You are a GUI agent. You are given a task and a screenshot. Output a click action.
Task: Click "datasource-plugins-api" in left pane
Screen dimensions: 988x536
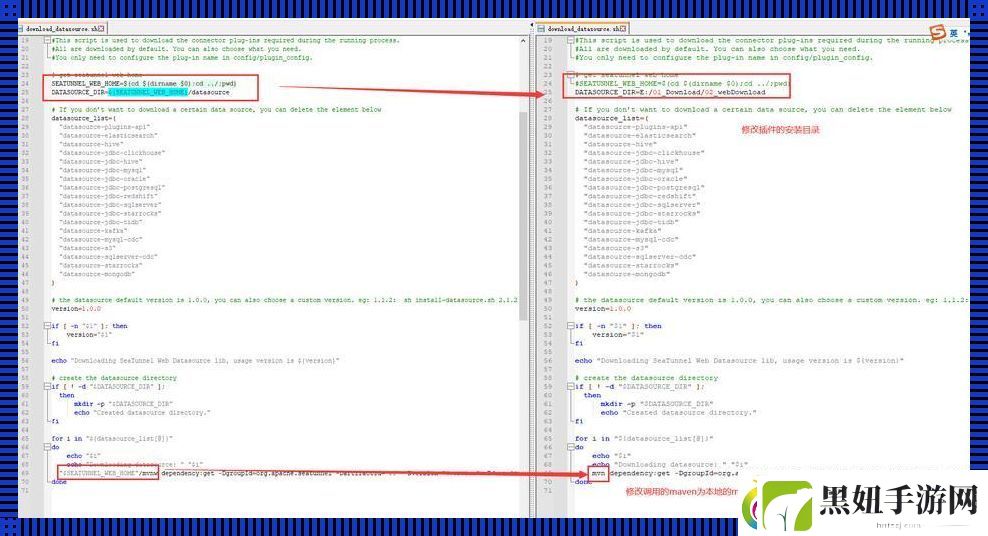pos(105,127)
